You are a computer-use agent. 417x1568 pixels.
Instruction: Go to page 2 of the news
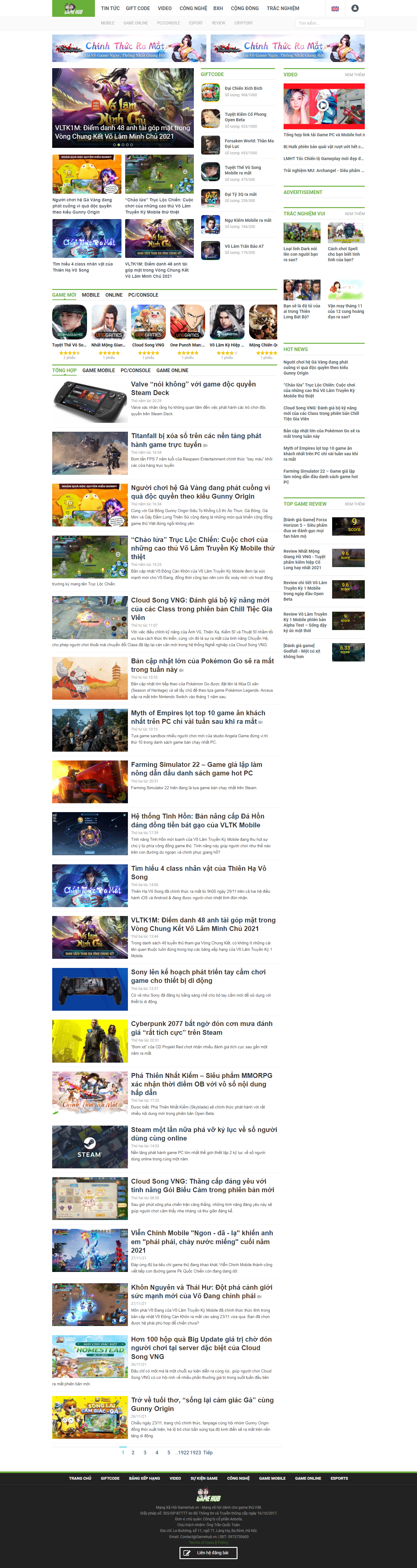[x=133, y=1452]
